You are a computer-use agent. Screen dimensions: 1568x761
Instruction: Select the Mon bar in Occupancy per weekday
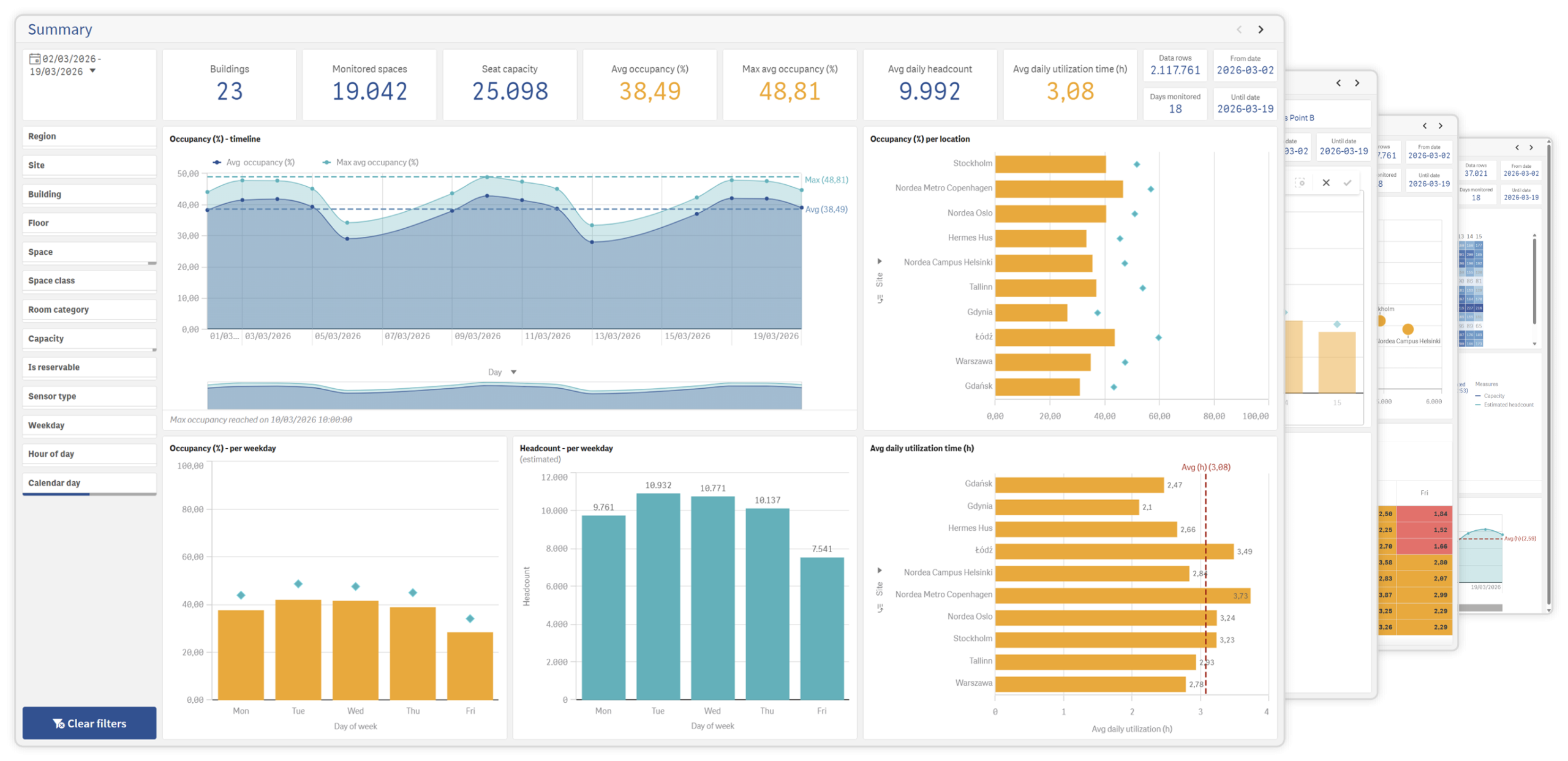tap(241, 654)
